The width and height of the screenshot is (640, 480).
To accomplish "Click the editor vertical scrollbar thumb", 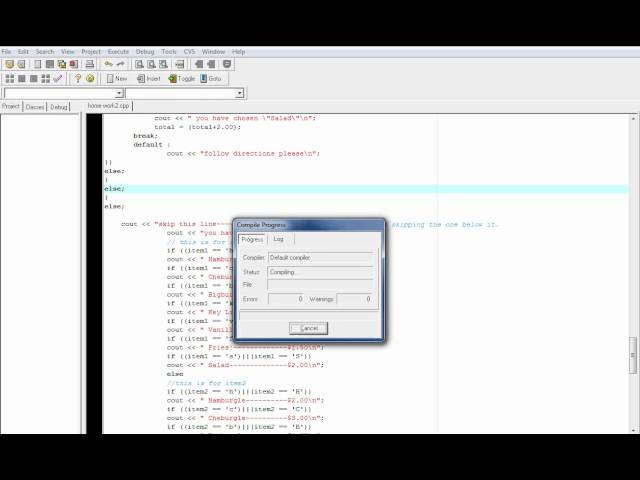I will click(x=633, y=355).
